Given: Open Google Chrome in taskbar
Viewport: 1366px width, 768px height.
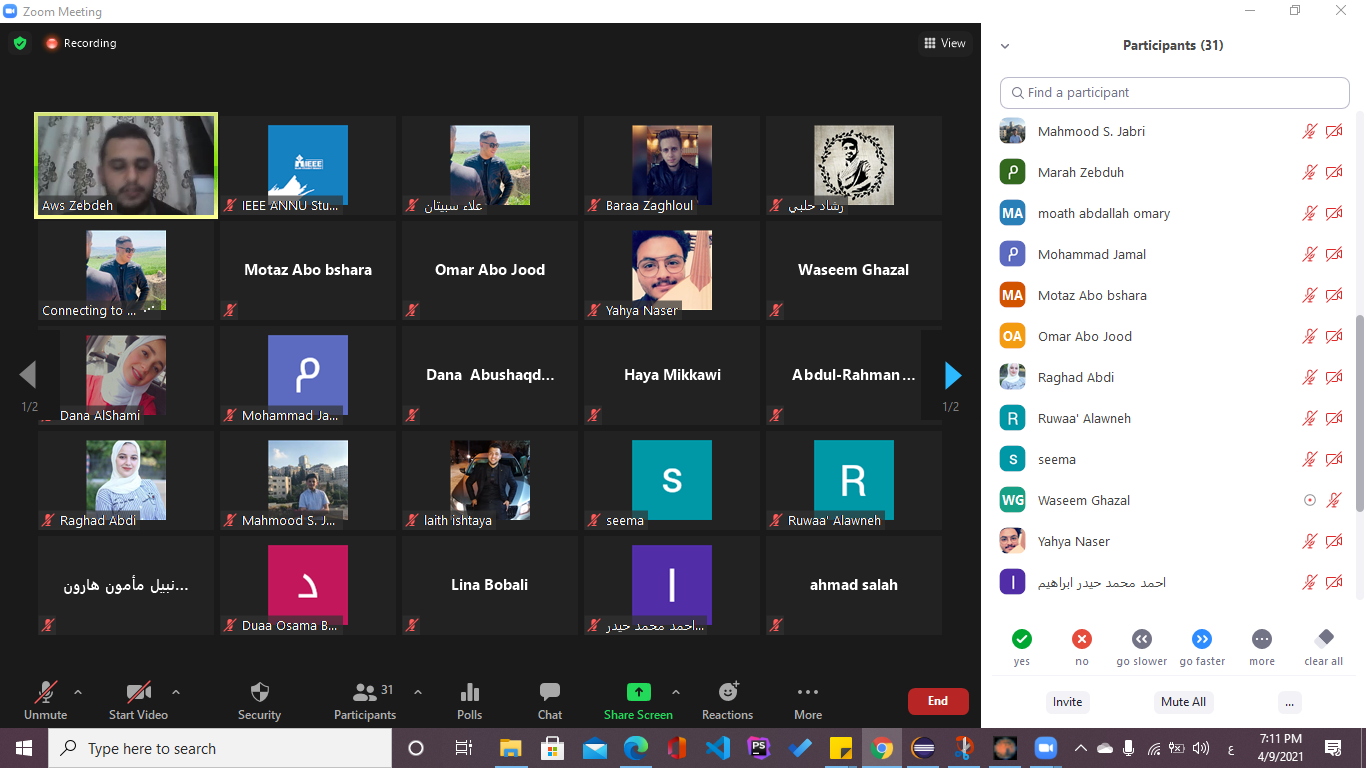Looking at the screenshot, I should [x=881, y=748].
